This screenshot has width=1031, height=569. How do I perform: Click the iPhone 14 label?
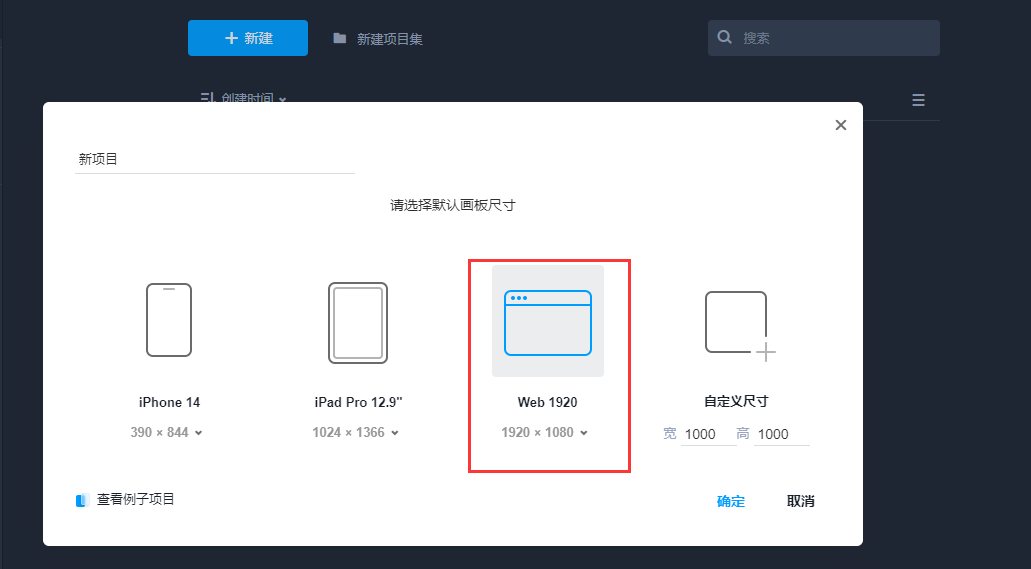coord(170,402)
